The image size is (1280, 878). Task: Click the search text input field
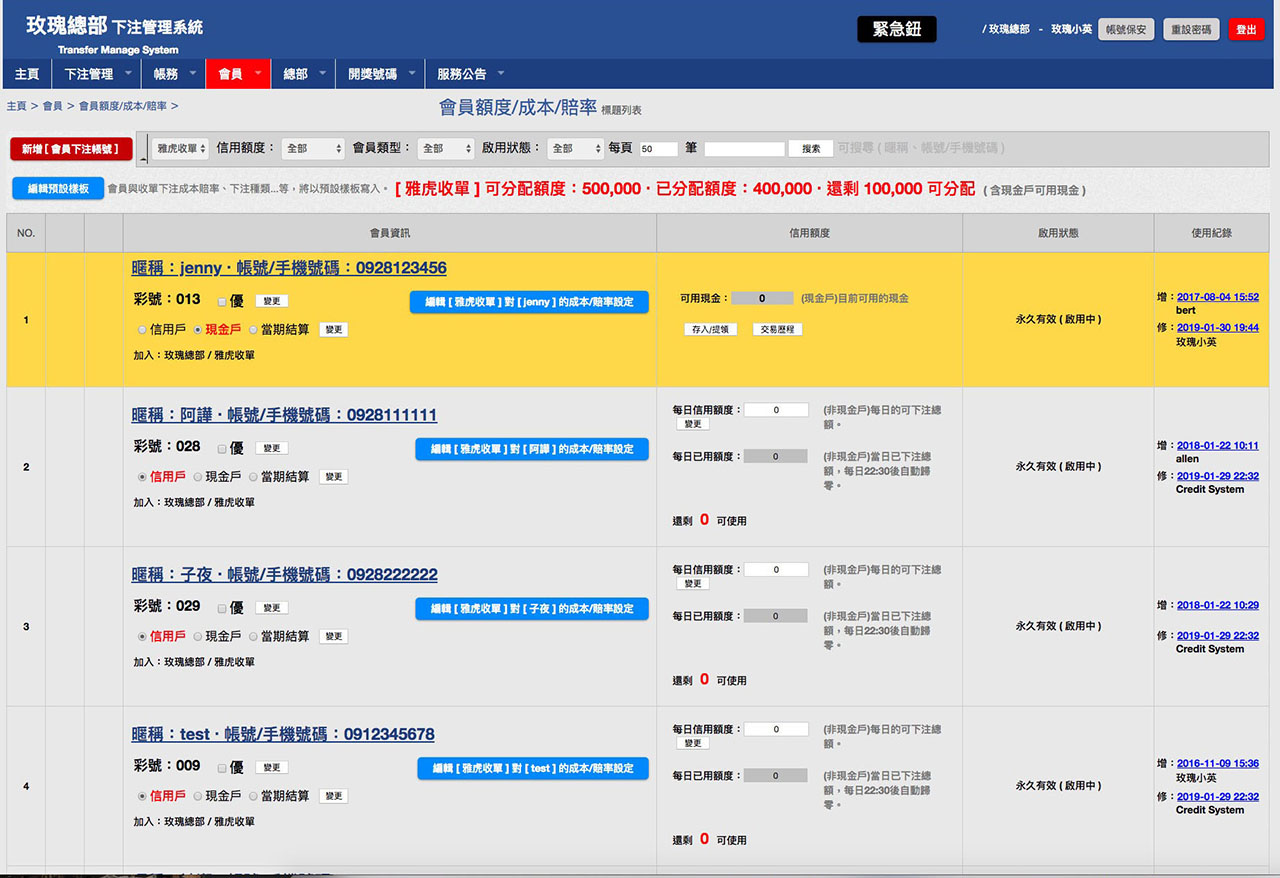(744, 149)
